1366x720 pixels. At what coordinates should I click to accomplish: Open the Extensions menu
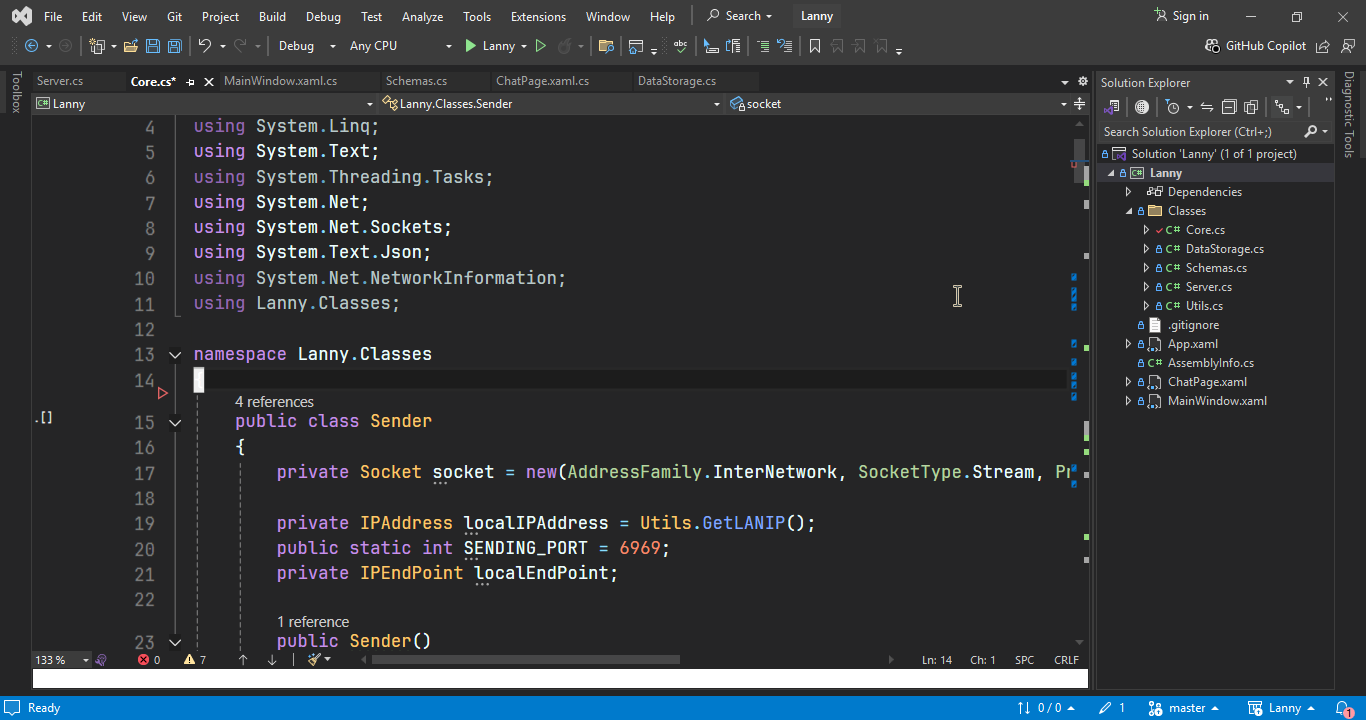coord(538,16)
